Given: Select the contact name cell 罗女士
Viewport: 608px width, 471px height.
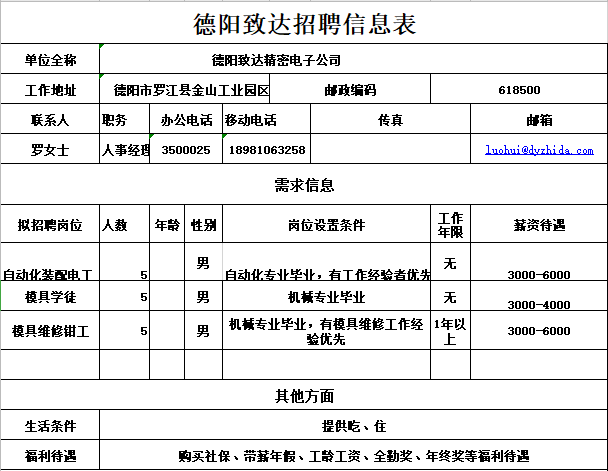Looking at the screenshot, I should click(x=50, y=150).
